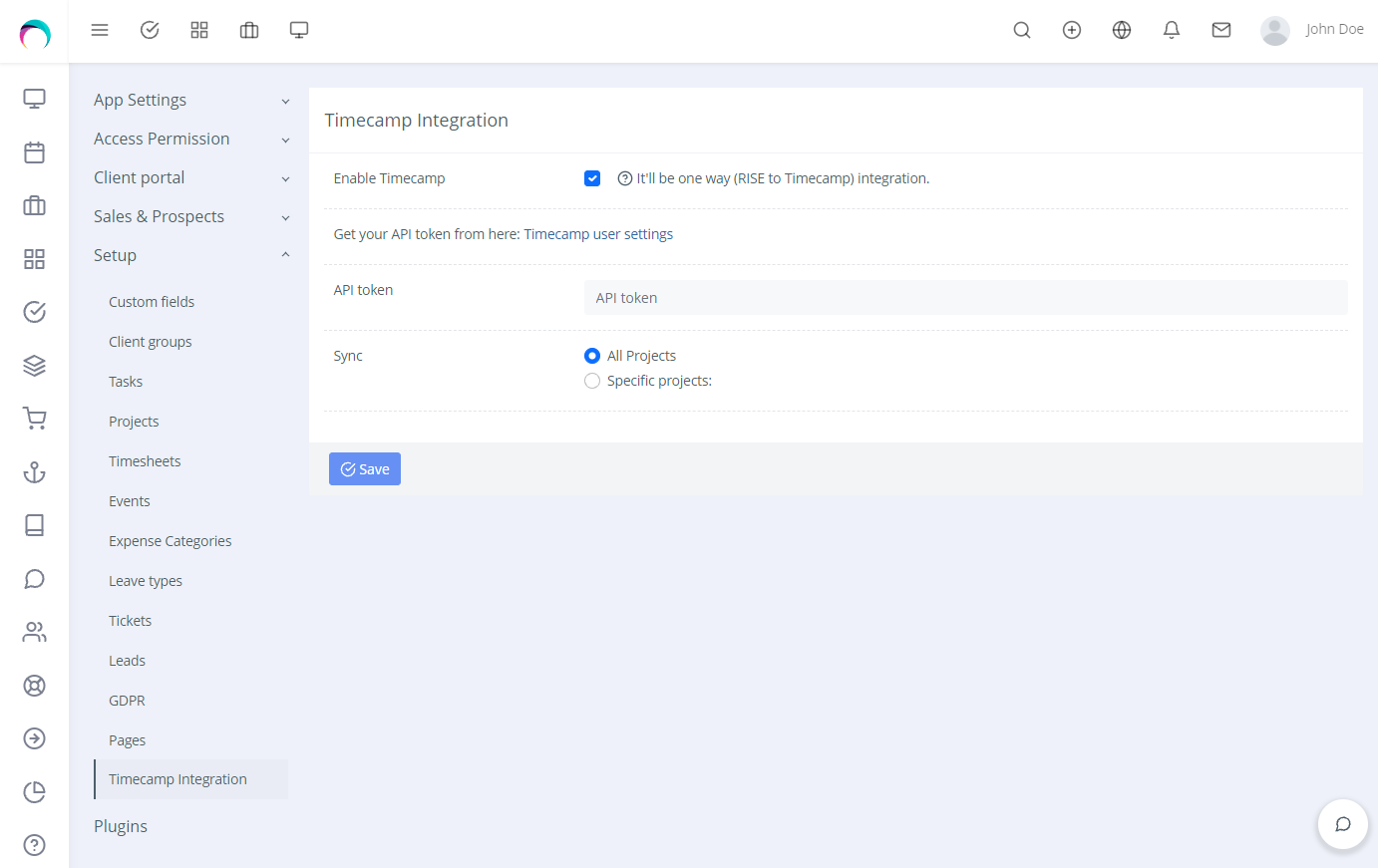Toggle the hamburger sidebar menu icon
This screenshot has height=868, width=1378.
[100, 30]
